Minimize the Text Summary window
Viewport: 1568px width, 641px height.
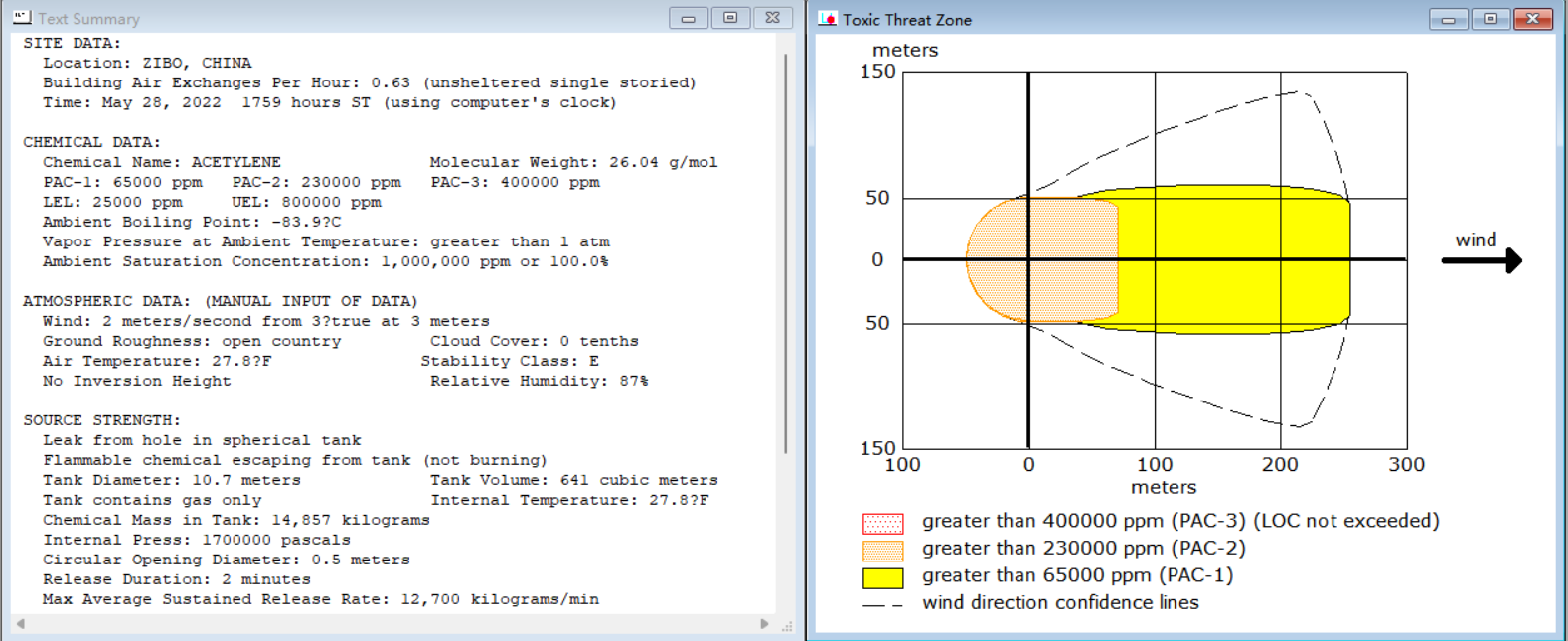[x=688, y=18]
